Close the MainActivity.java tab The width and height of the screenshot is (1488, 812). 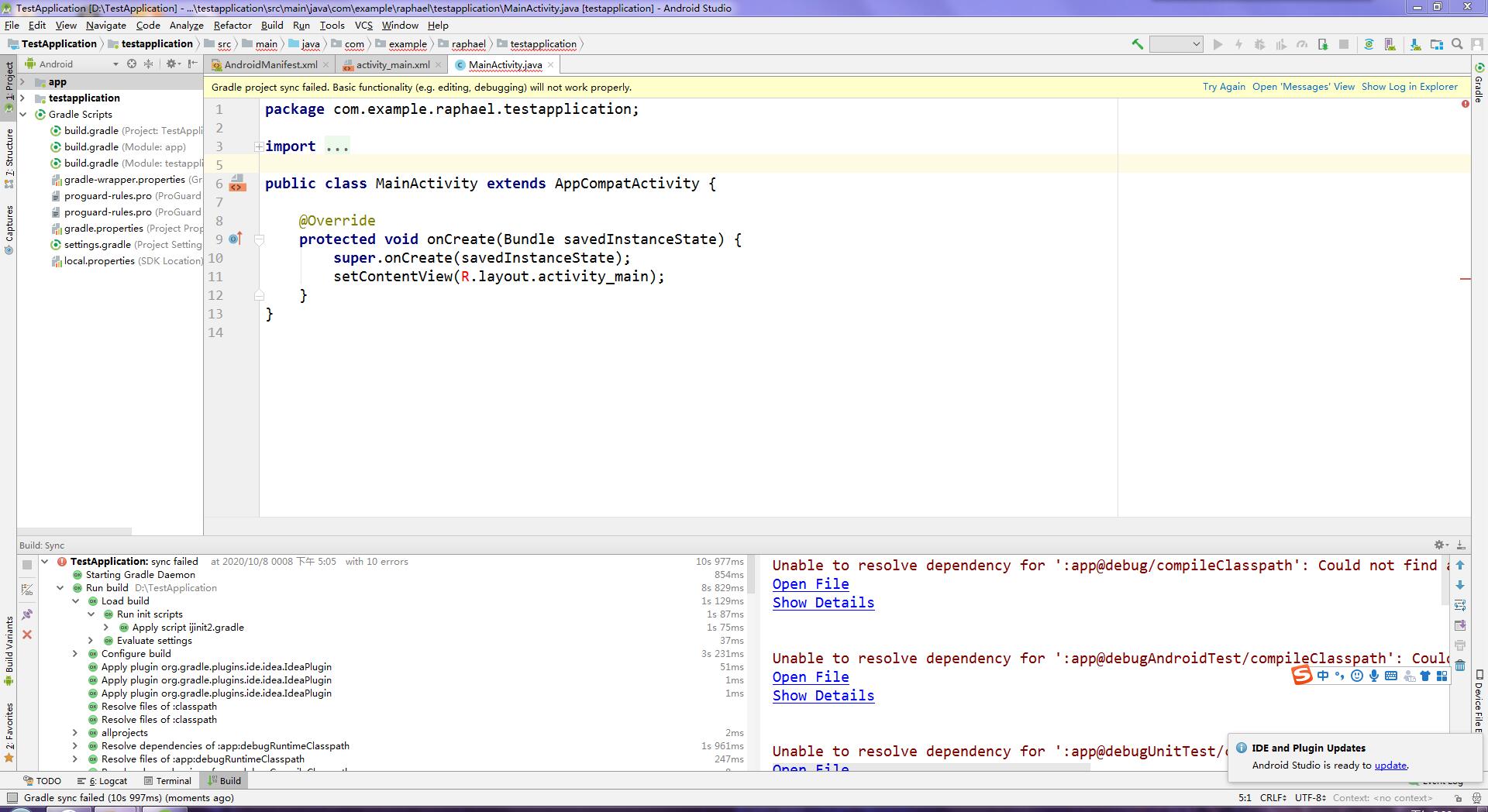551,65
